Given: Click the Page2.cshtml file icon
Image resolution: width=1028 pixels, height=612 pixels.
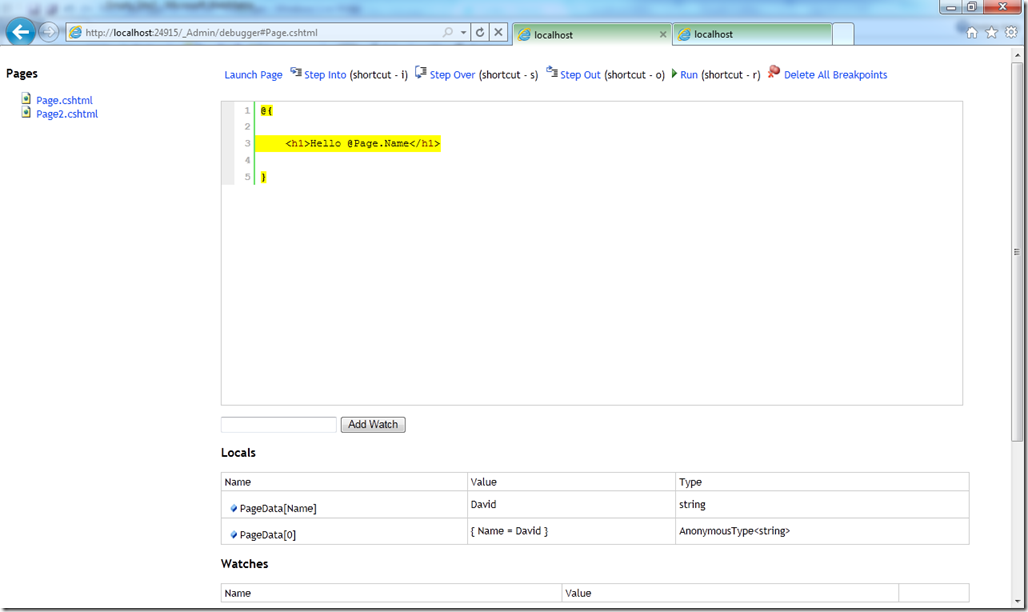Looking at the screenshot, I should [26, 112].
